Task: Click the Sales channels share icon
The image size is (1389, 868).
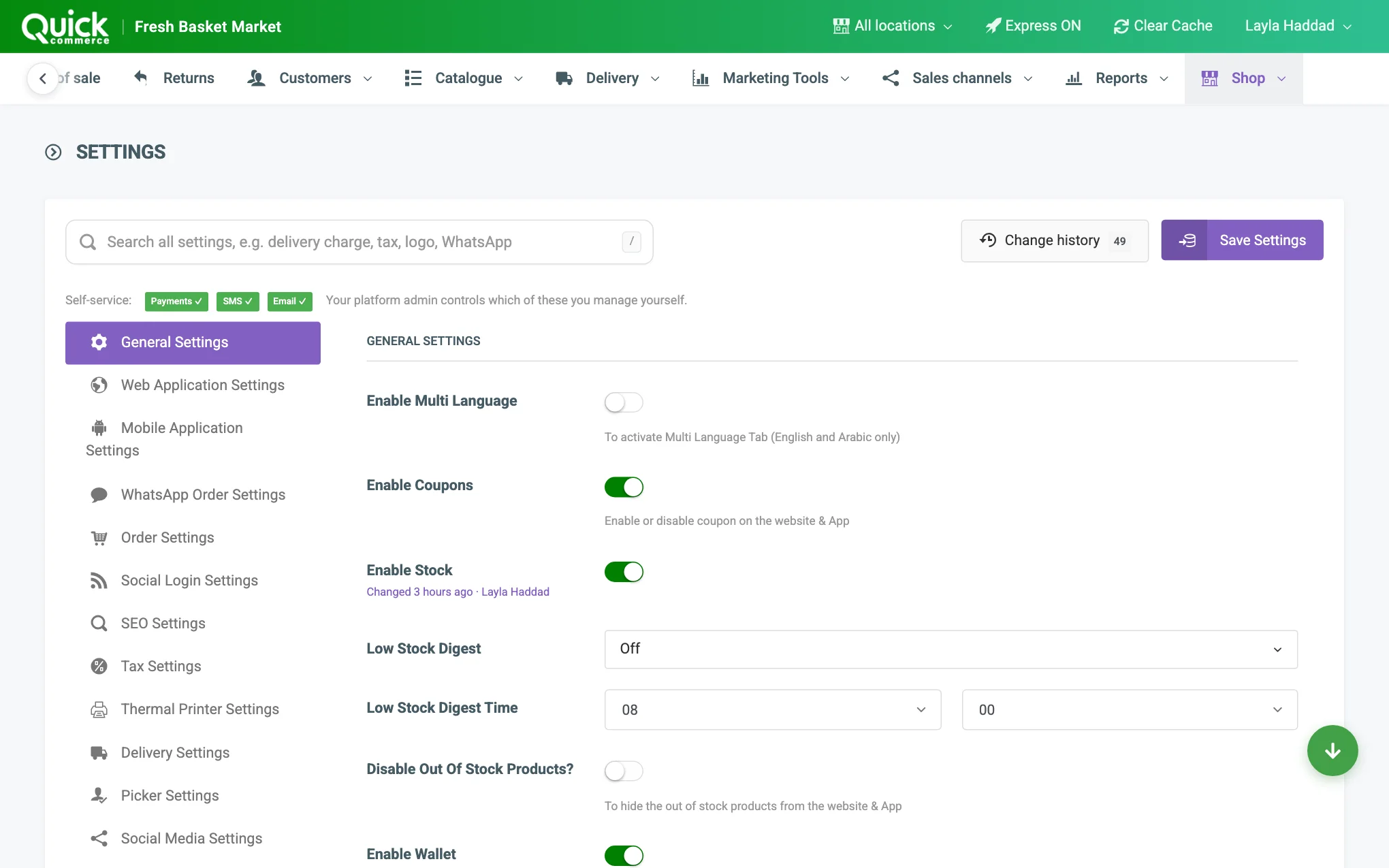Action: pos(891,78)
